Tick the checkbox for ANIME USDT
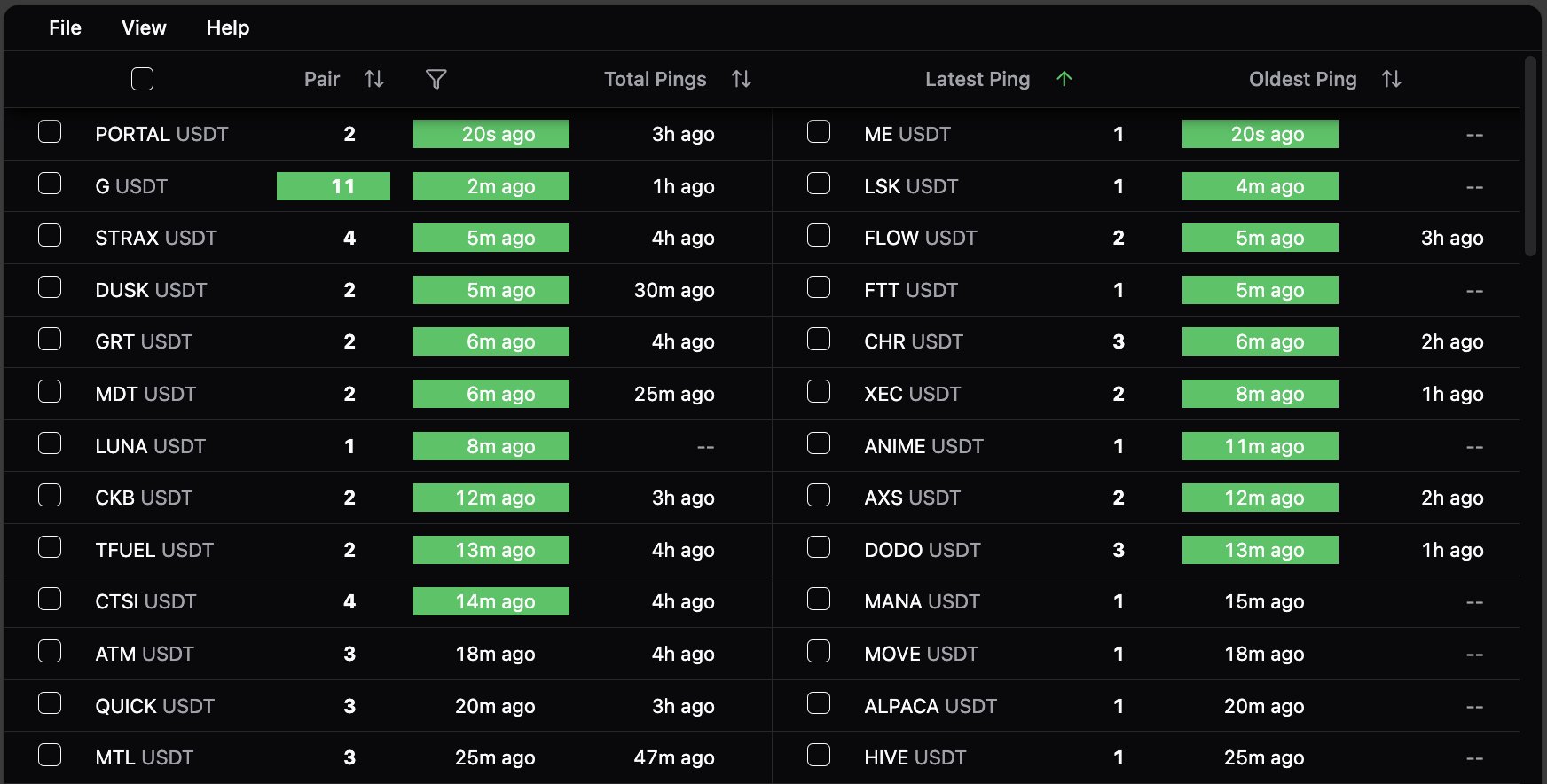1547x784 pixels. point(819,443)
